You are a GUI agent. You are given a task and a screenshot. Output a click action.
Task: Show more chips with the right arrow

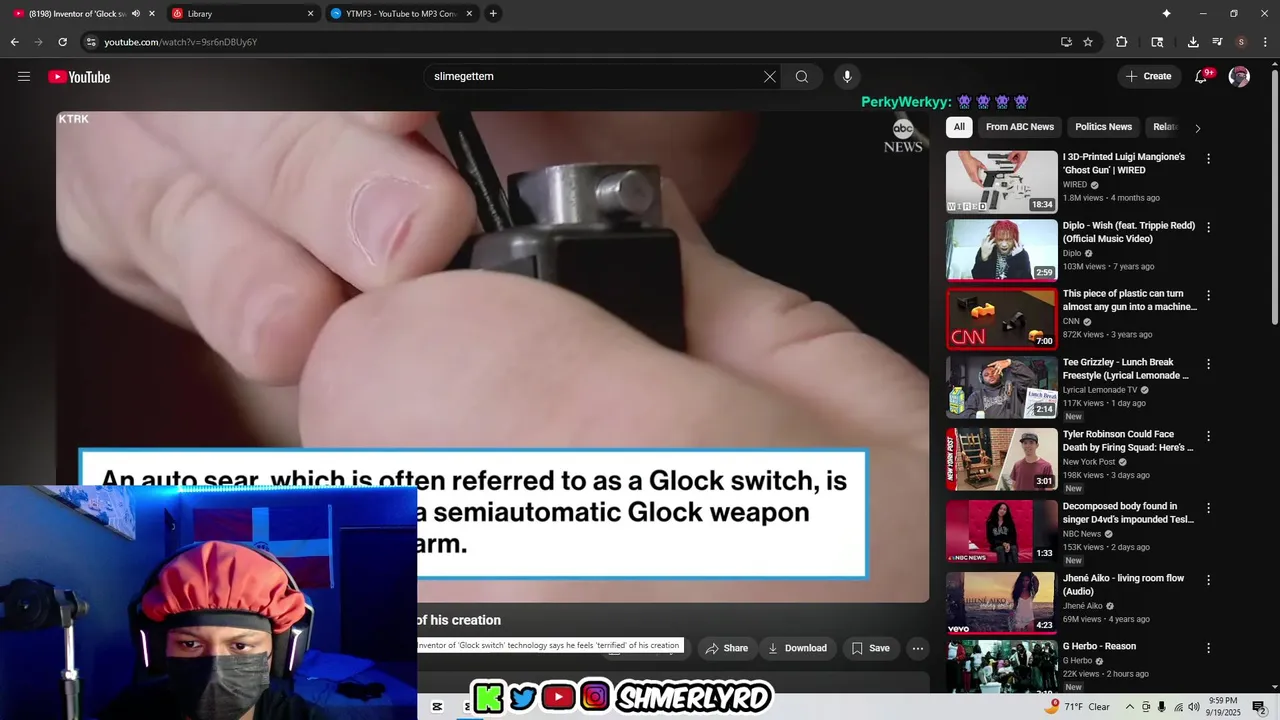pos(1197,128)
